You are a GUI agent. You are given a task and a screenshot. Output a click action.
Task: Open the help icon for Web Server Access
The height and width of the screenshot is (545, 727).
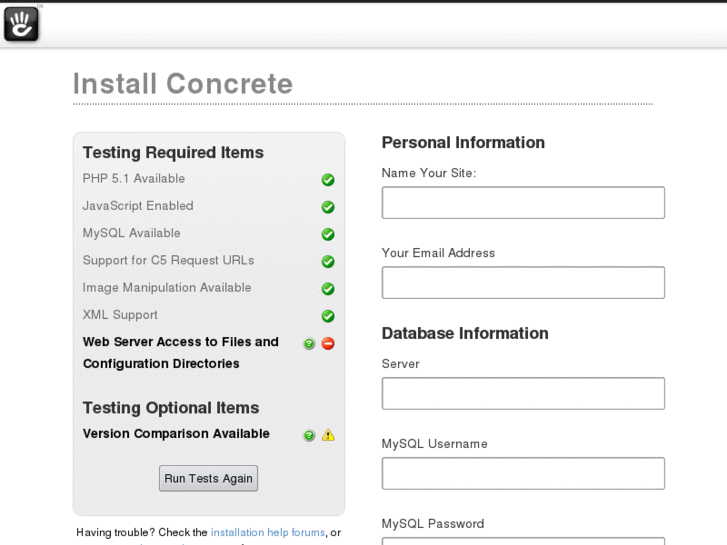tap(309, 344)
